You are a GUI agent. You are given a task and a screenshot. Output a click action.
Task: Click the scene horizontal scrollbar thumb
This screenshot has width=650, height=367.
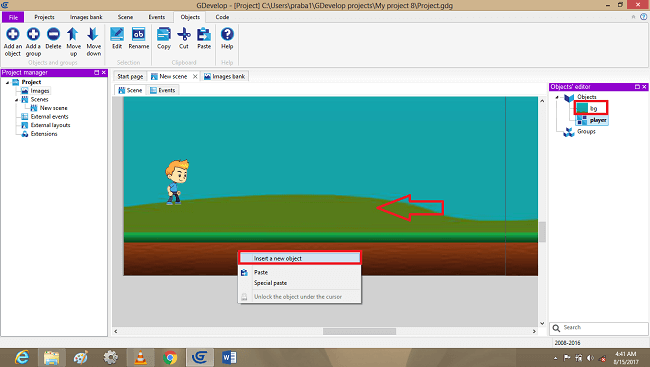[x=359, y=331]
